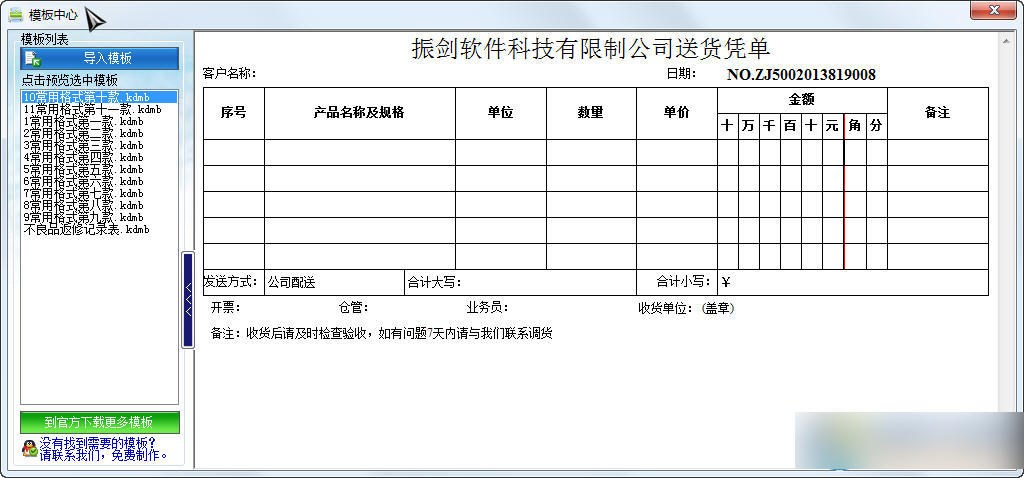
Task: Pick the 3常用格式第三款.kdmb template
Action: tap(85, 145)
